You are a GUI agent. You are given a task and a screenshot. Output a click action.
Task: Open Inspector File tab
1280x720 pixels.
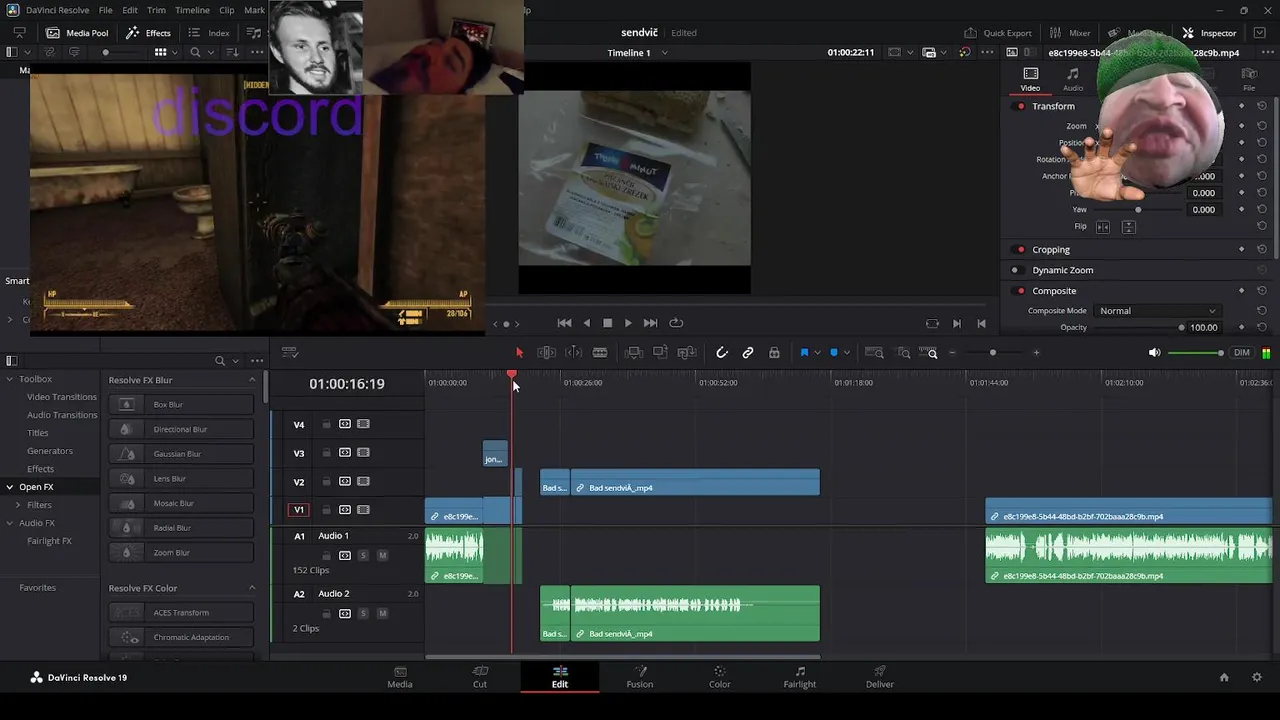click(x=1248, y=79)
